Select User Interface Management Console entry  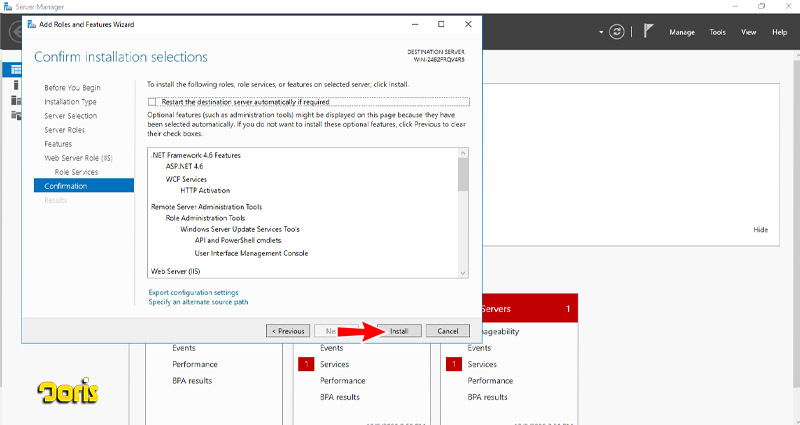click(251, 253)
